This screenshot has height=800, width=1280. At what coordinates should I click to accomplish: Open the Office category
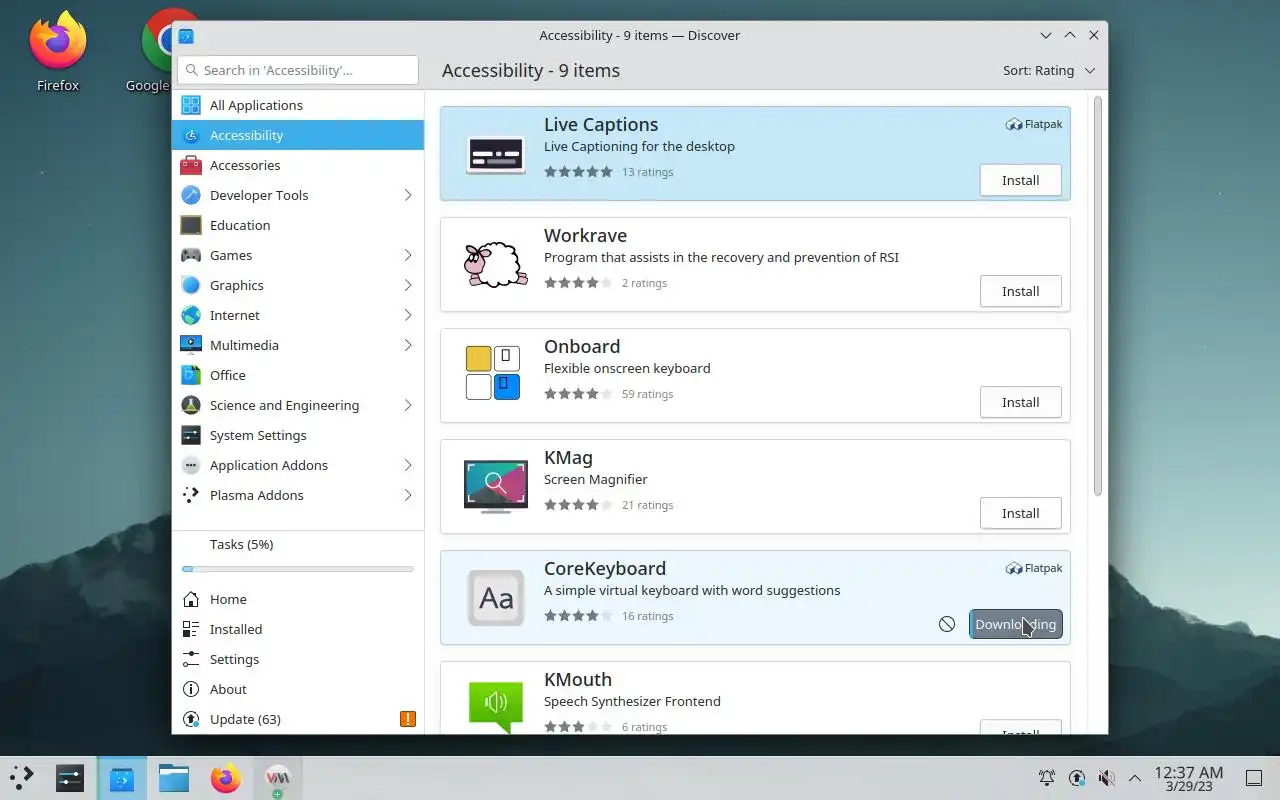[298, 375]
